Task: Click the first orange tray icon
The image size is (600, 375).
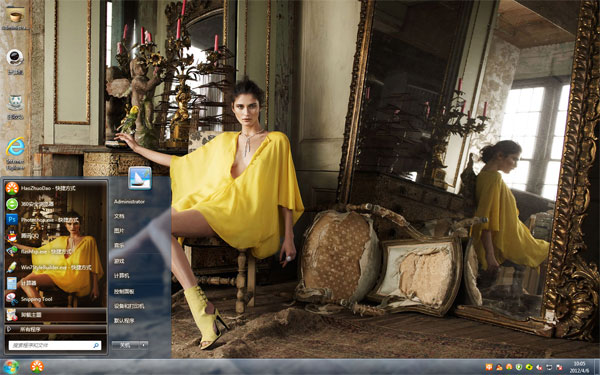Action: tap(489, 367)
